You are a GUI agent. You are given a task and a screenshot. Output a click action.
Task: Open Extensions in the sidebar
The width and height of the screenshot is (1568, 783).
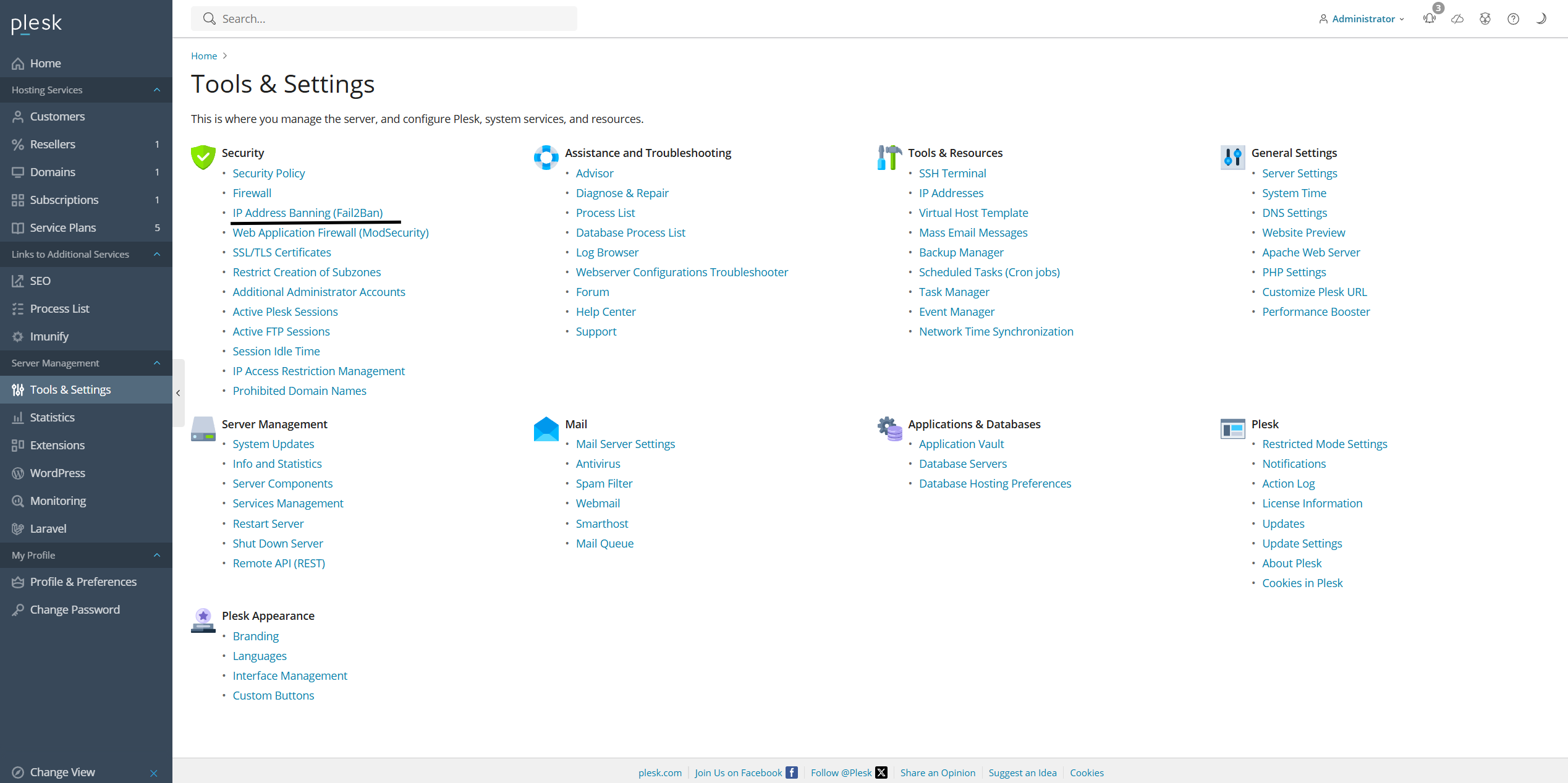(x=86, y=445)
